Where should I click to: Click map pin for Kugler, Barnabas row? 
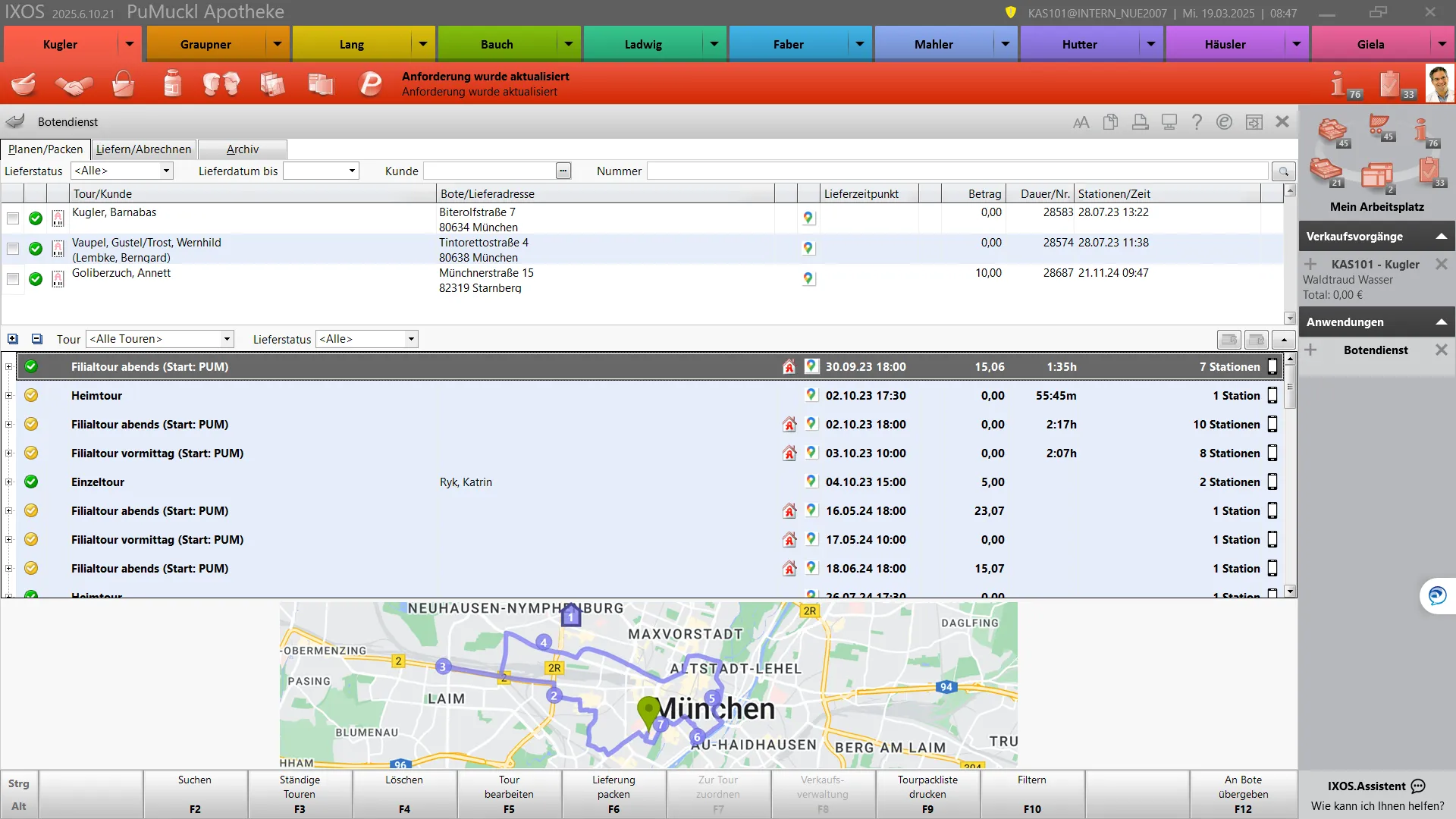pos(808,218)
